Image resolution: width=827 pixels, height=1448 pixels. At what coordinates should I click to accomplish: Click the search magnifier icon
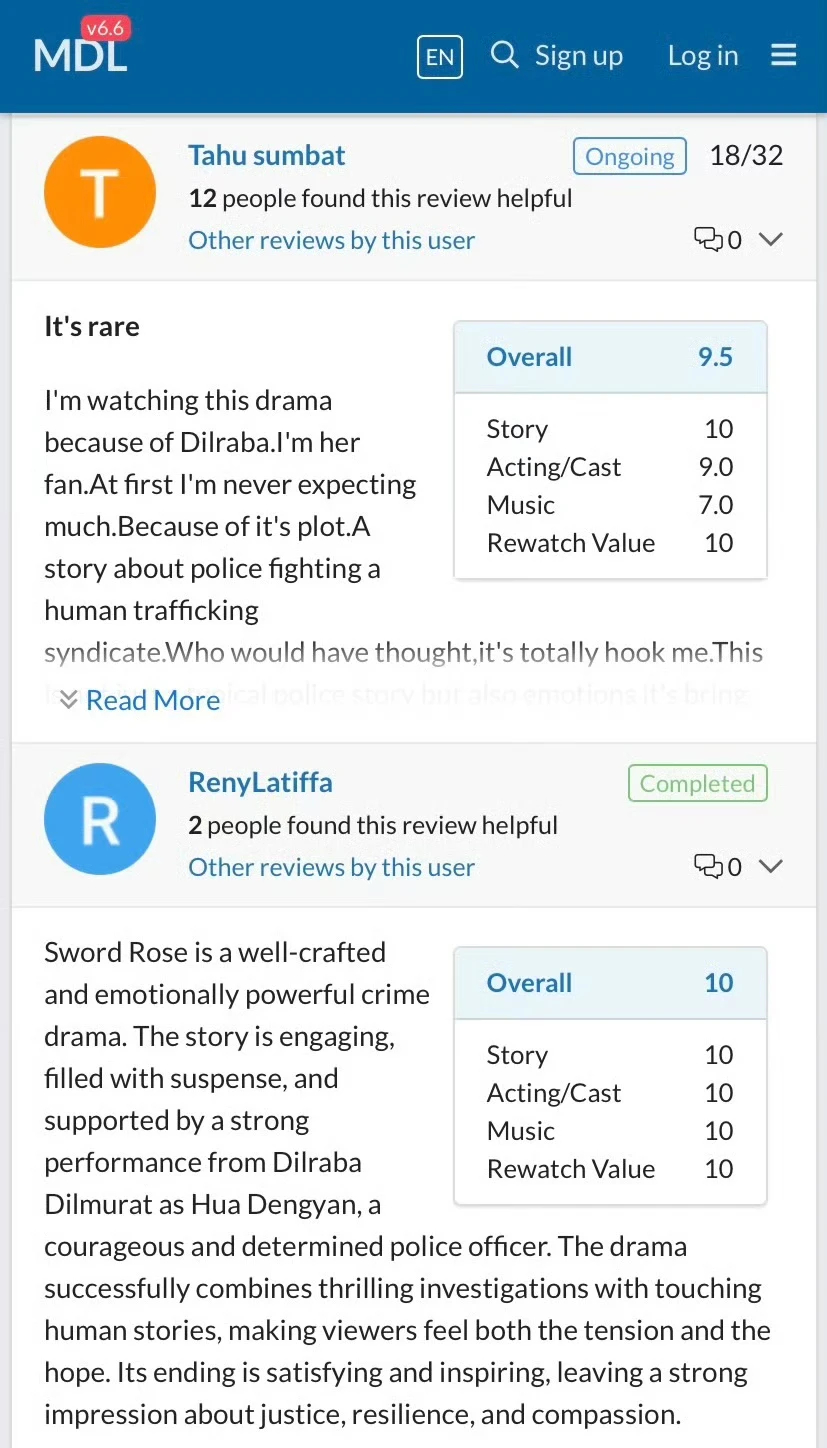pos(504,54)
